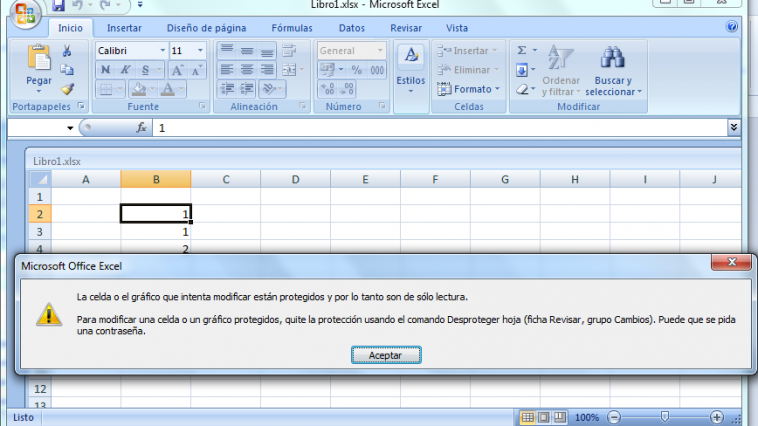The width and height of the screenshot is (758, 426).
Task: Increase font size with large A icon
Action: [x=177, y=71]
